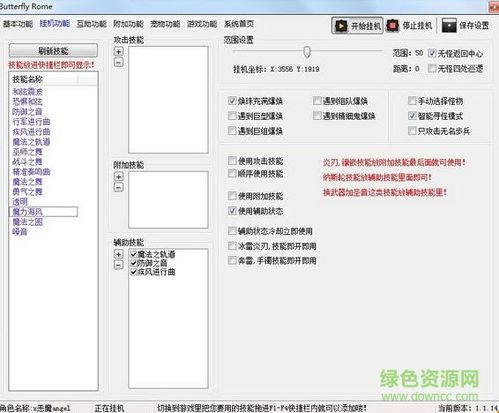Click the 正在挂机 status bar entry
499x413 pixels.
(x=109, y=408)
